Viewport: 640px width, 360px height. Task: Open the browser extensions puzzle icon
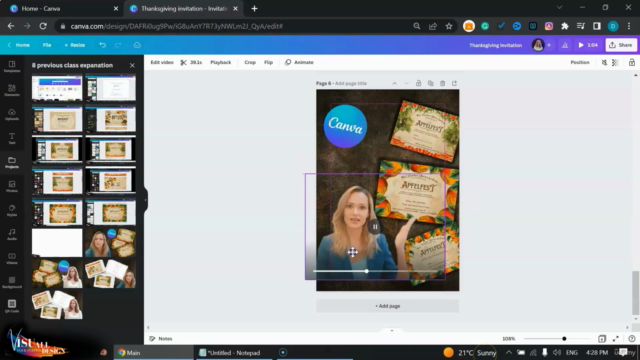564,26
